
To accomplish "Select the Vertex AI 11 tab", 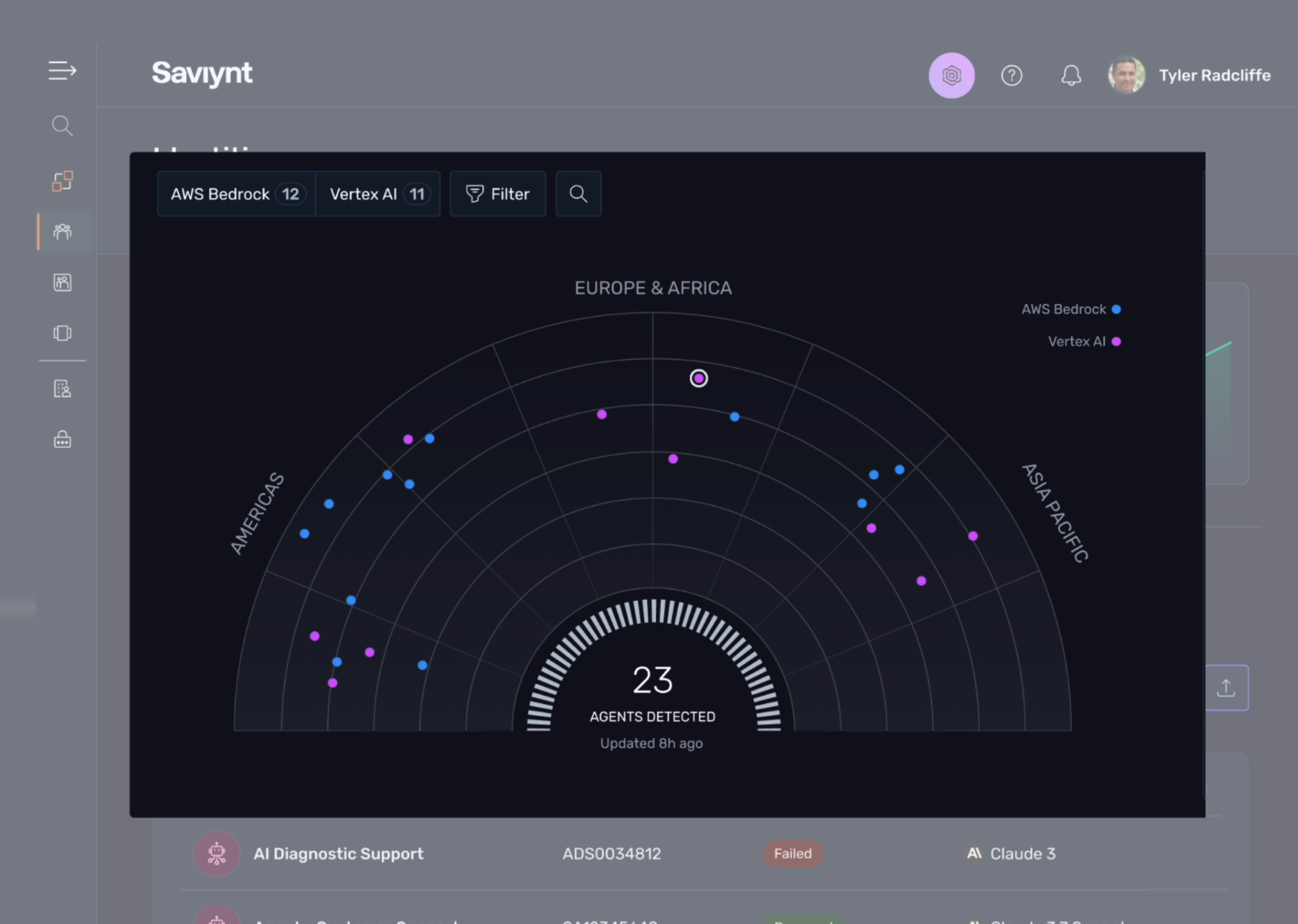I will 378,194.
